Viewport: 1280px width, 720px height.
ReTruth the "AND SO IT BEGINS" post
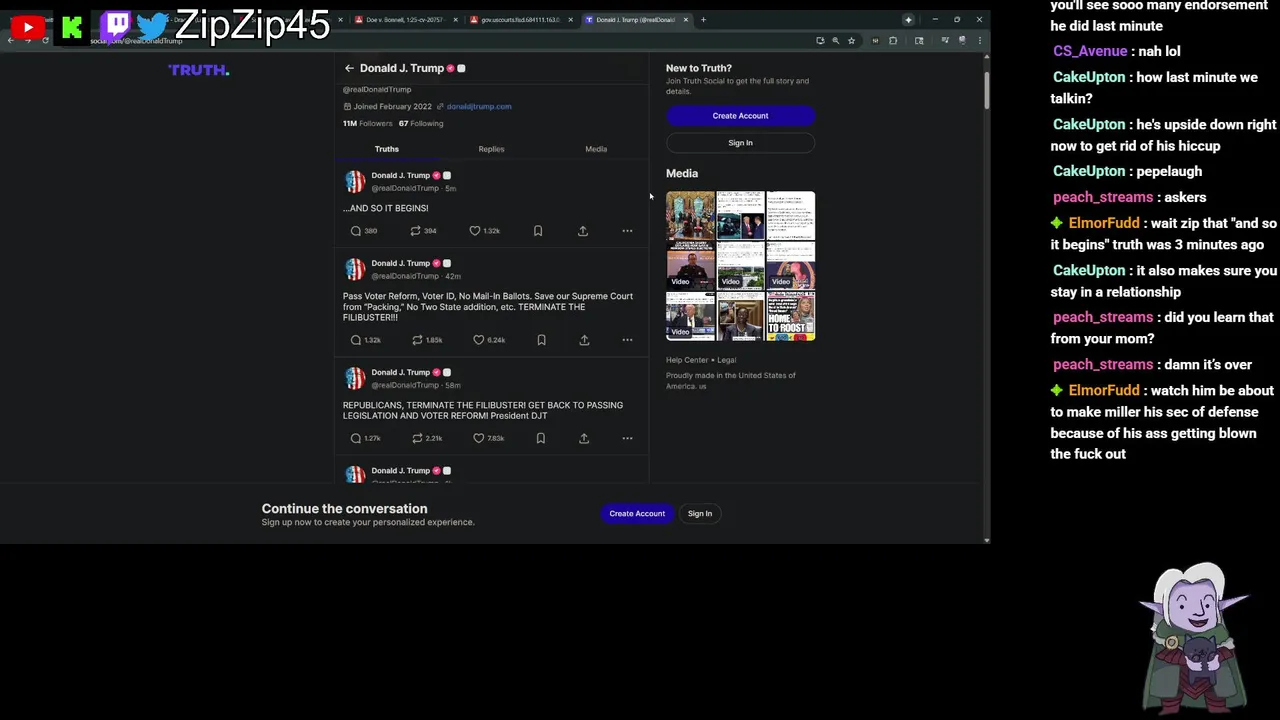coord(424,231)
